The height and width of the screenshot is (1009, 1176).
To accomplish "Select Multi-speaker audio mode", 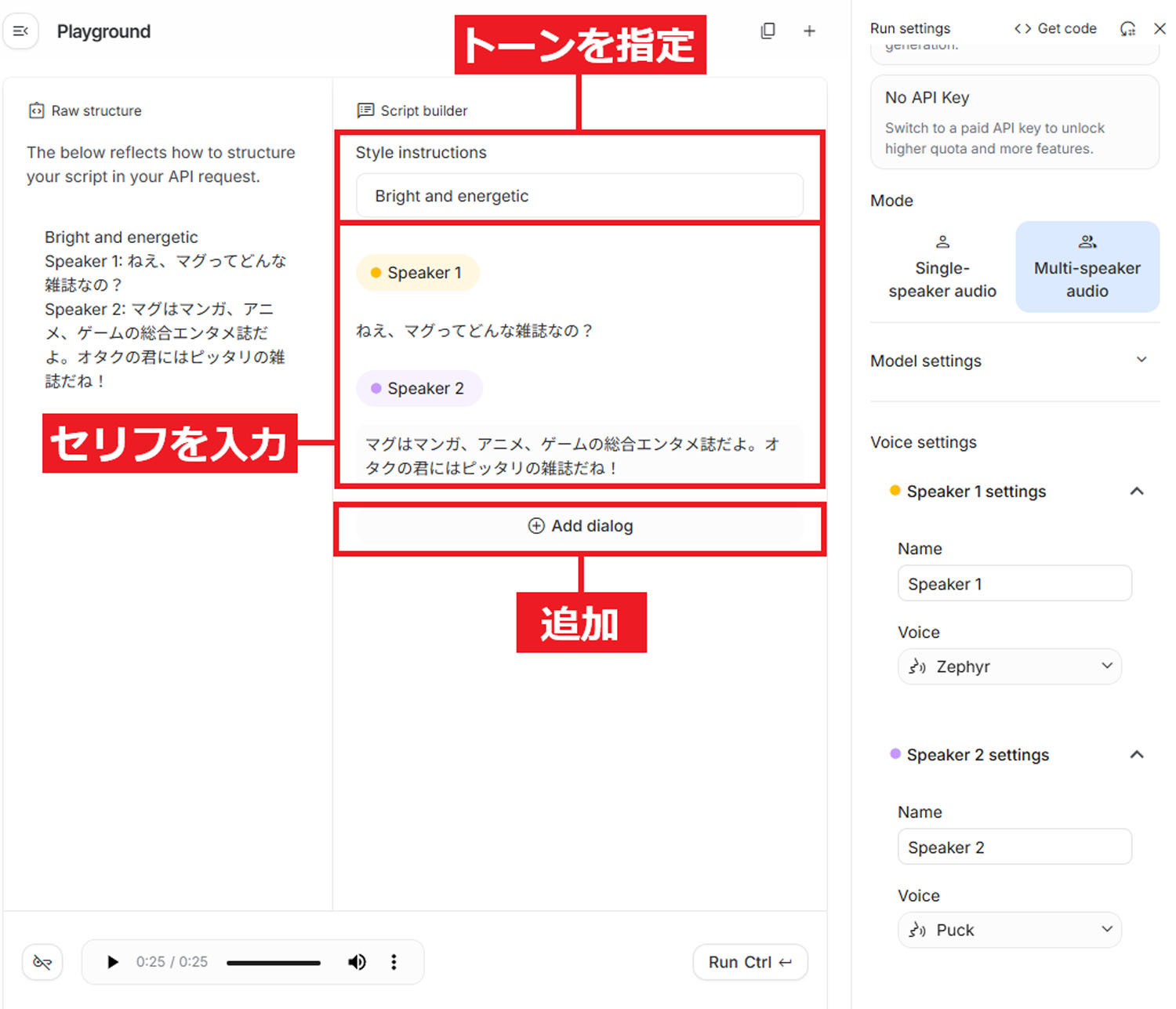I will [1087, 267].
